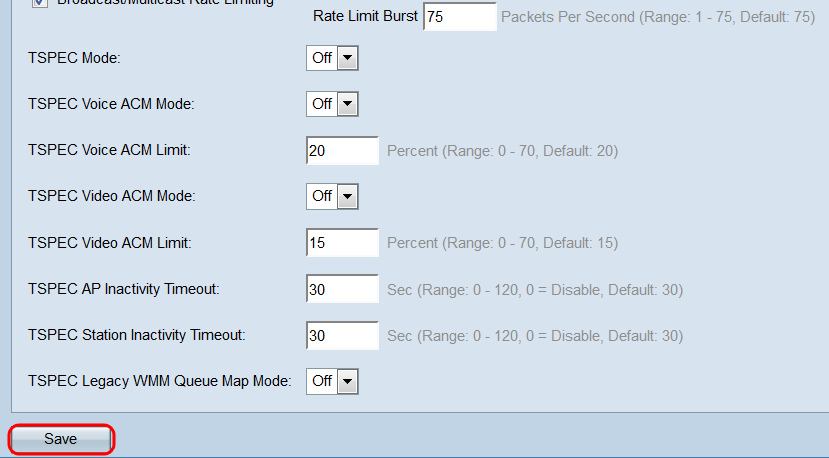
Task: Open TSPEC Video ACM Mode dropdown
Action: point(332,196)
